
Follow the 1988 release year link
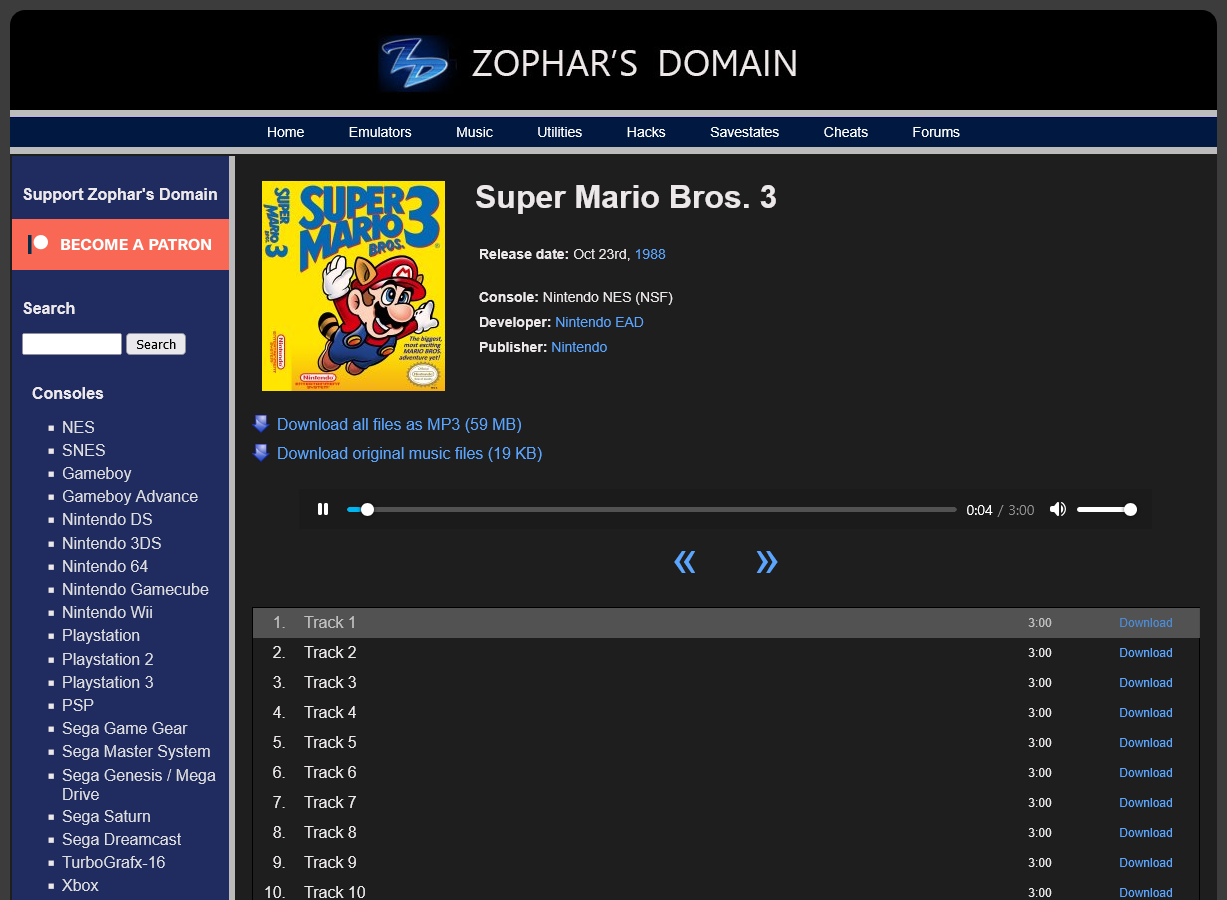click(650, 254)
